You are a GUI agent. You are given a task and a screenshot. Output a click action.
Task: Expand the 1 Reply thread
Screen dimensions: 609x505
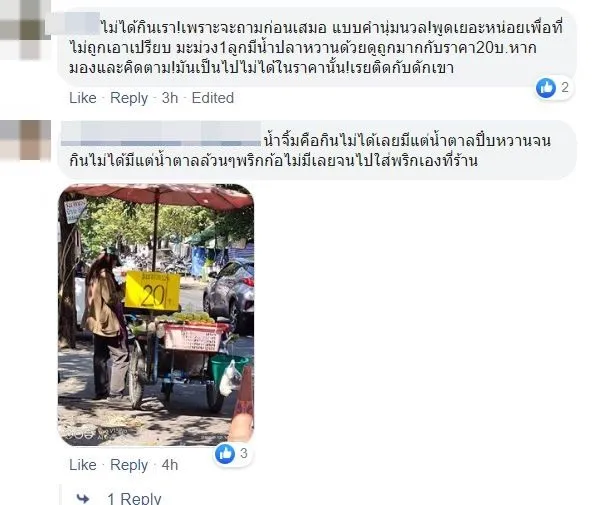point(134,498)
